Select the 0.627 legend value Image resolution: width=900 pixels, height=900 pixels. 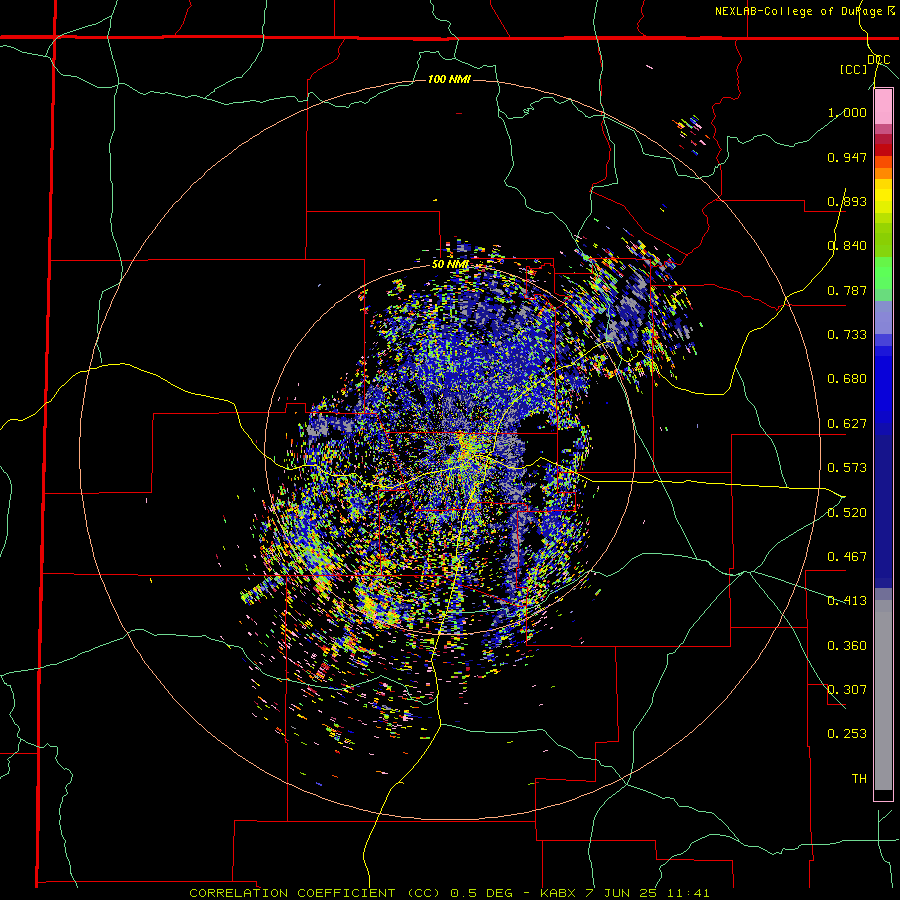pos(847,424)
